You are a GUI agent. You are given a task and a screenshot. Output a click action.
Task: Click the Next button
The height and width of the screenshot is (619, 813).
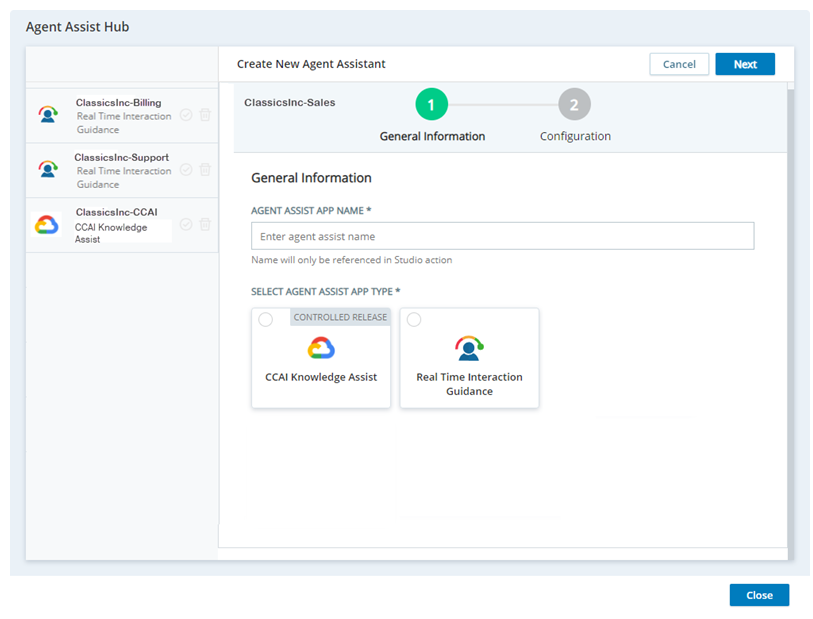coord(745,64)
